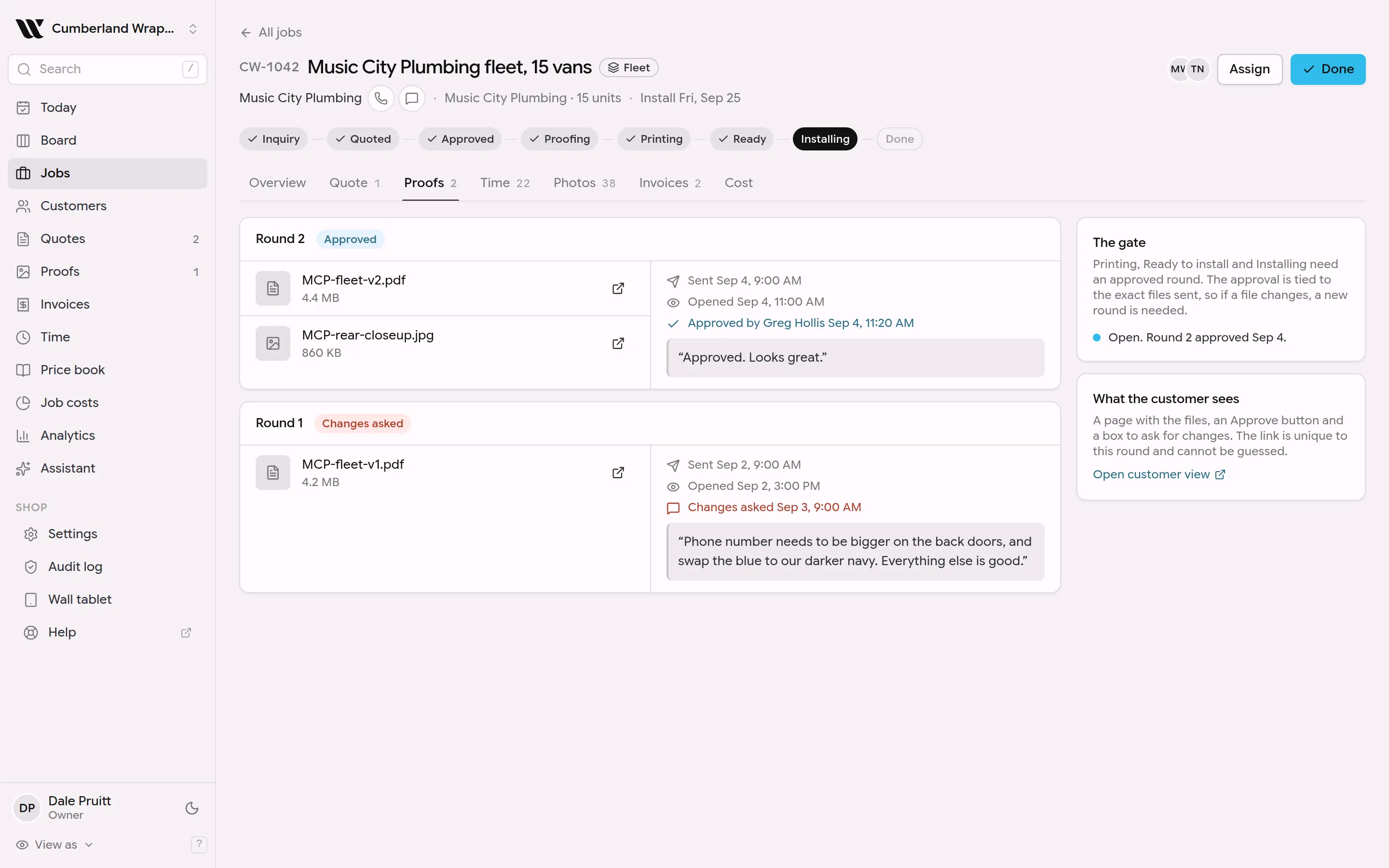Switch to the Cost tab

(x=738, y=183)
